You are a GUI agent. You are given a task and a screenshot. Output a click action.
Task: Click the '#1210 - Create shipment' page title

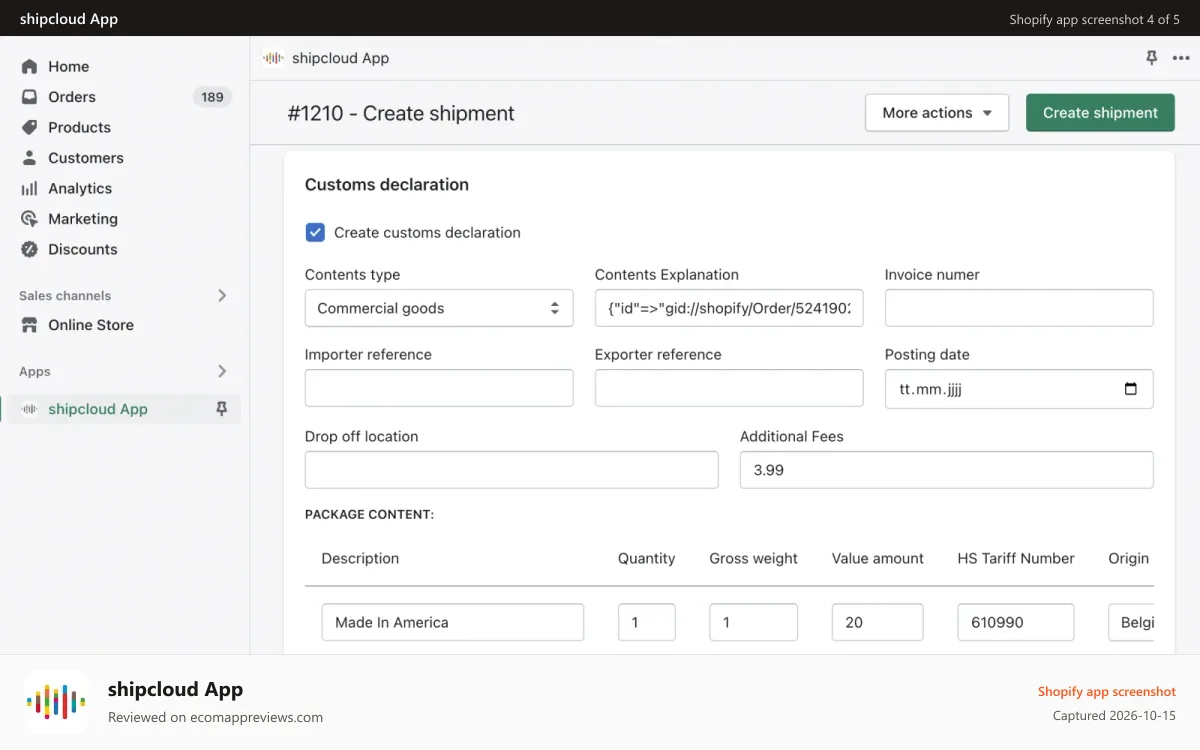coord(401,113)
